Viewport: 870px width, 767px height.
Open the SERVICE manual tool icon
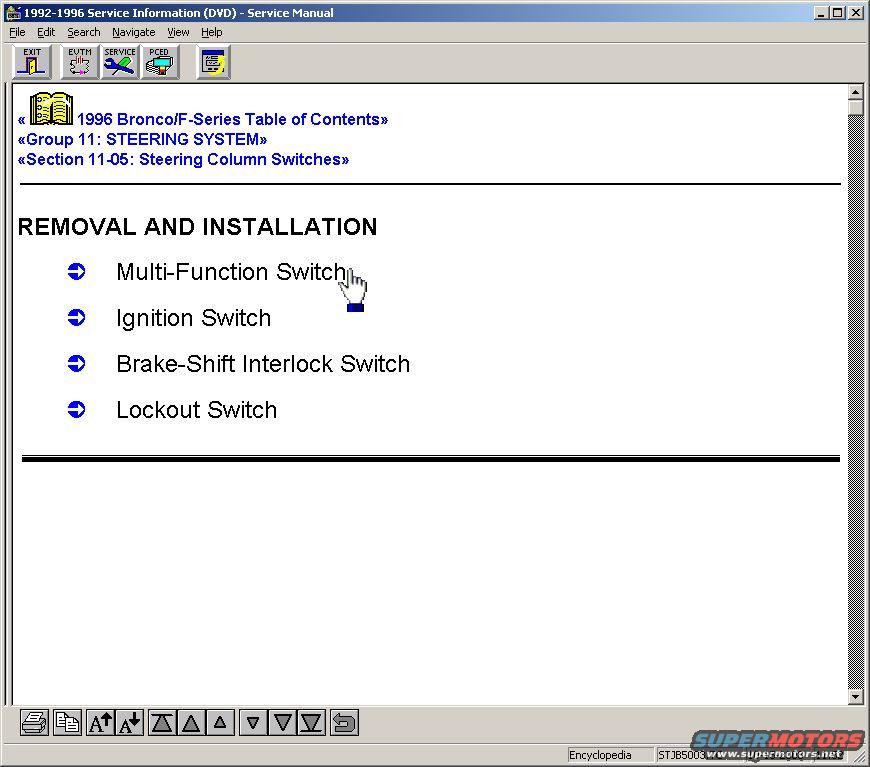click(119, 62)
